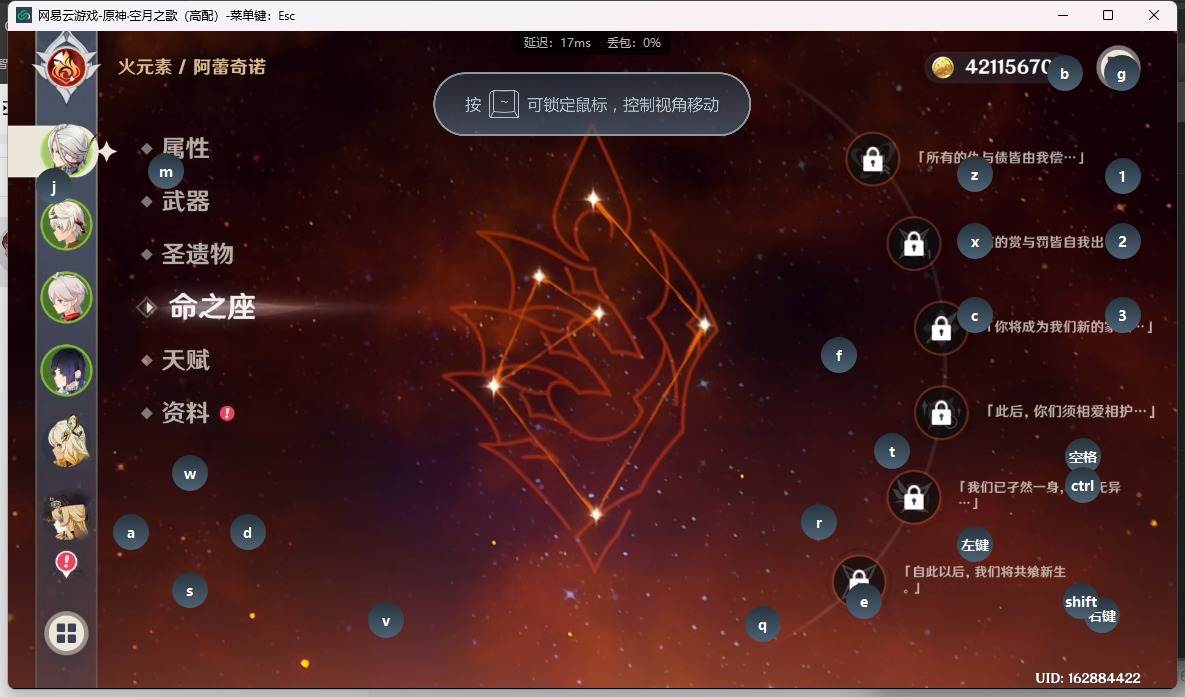Viewport: 1185px width, 697px height.
Task: Click the overlay key bubble labeled m
Action: pos(166,172)
